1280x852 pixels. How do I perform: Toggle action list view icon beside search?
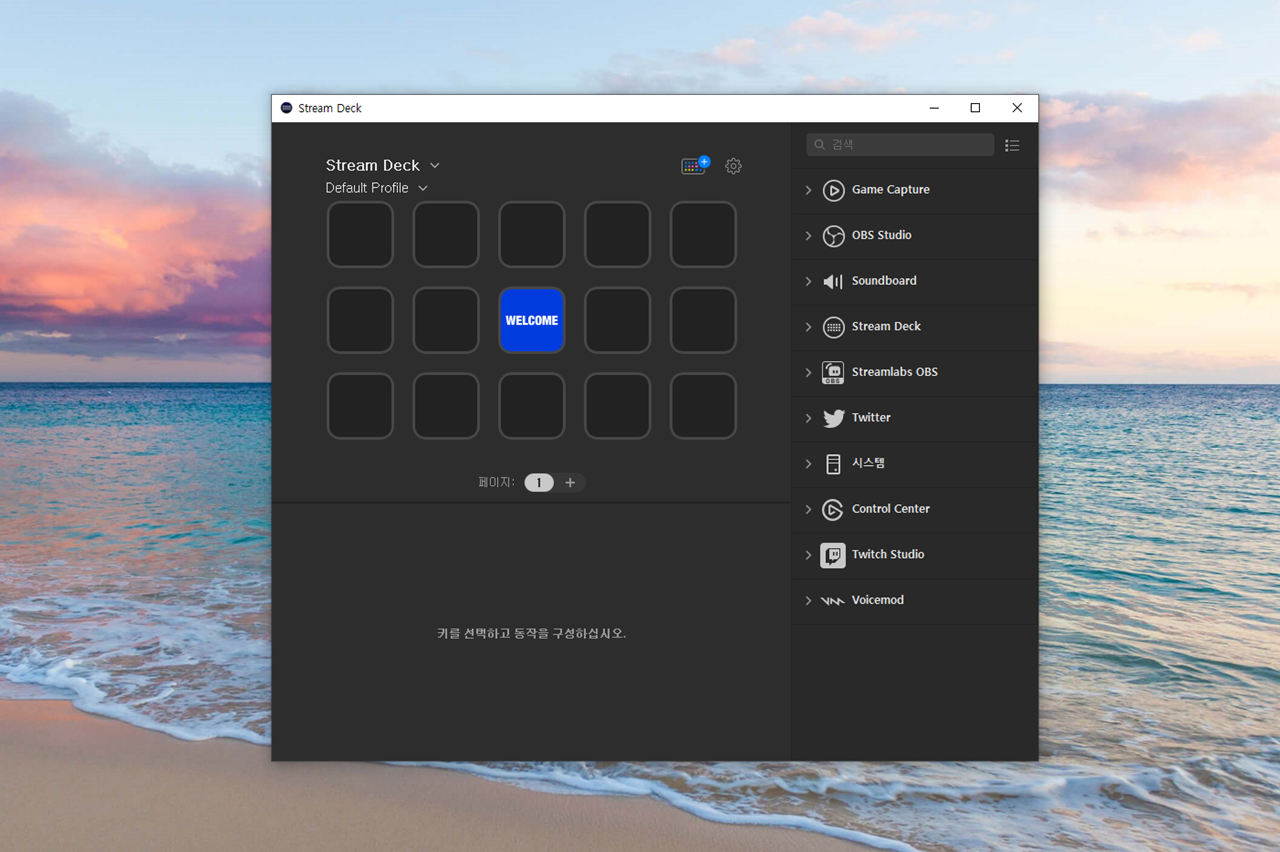point(1012,145)
